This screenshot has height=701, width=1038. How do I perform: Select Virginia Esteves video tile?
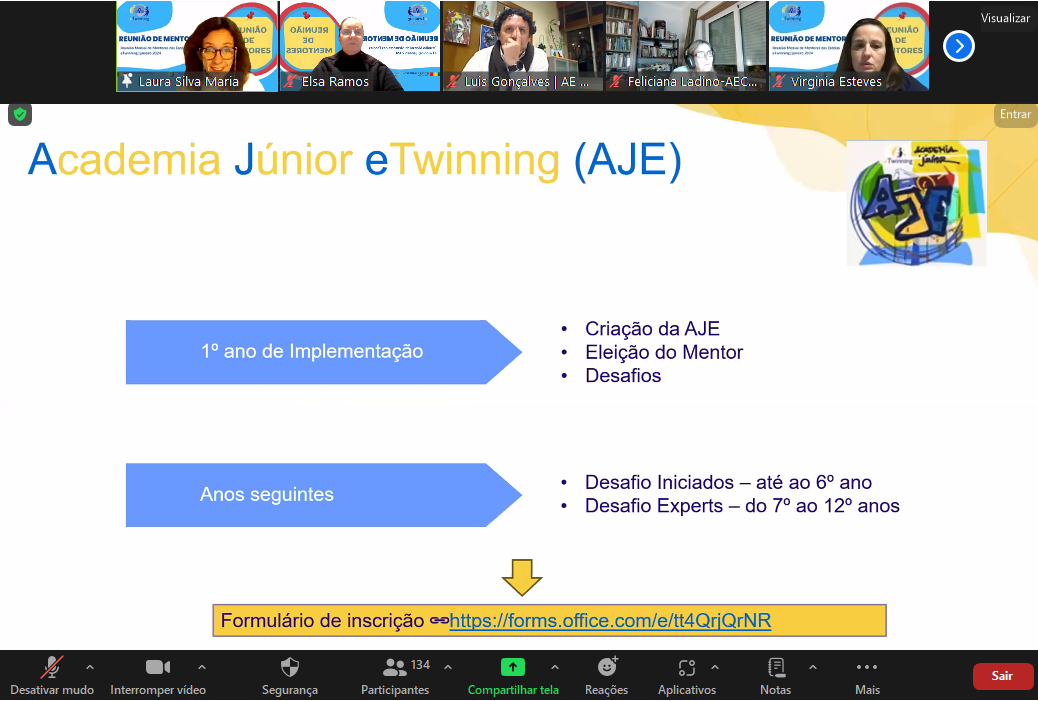point(849,46)
